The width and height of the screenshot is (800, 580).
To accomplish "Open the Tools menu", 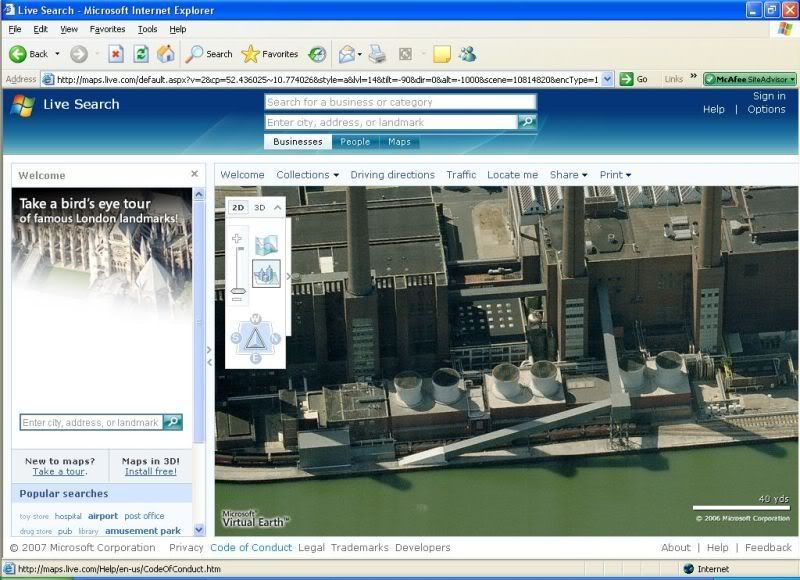I will click(147, 29).
